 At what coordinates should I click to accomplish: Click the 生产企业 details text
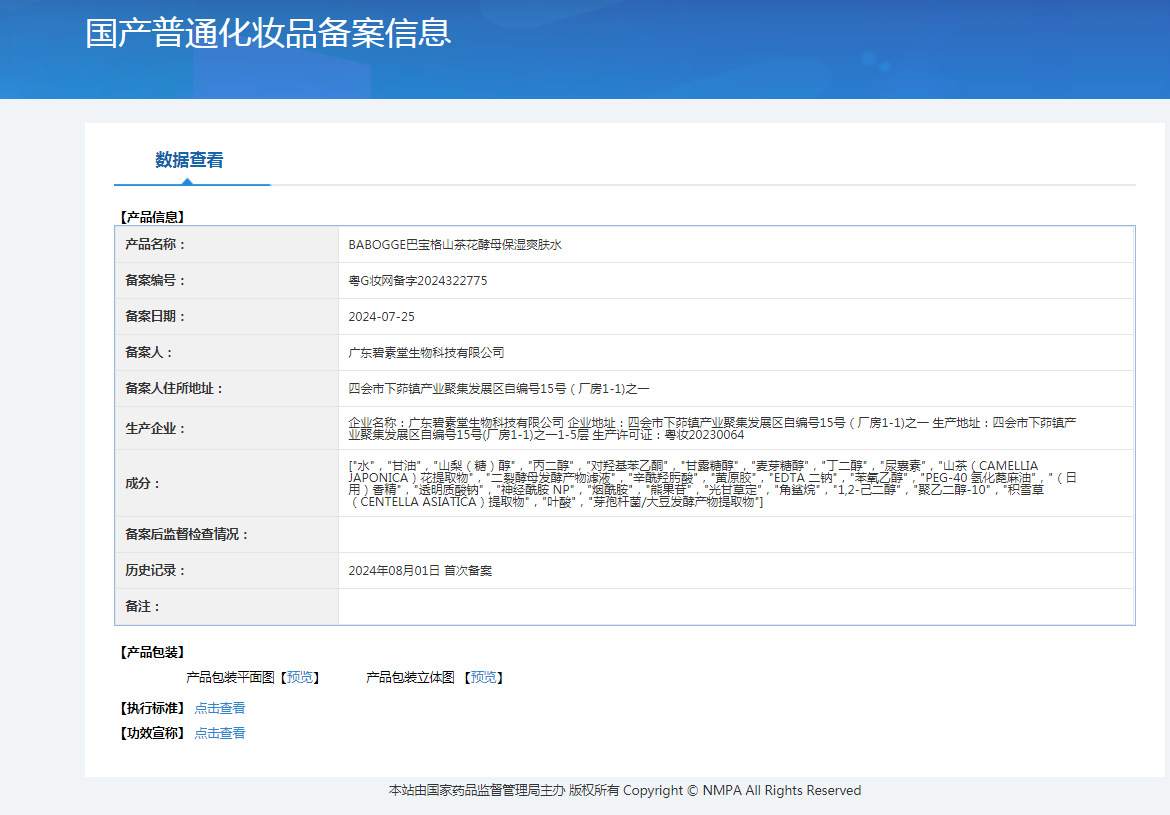click(x=712, y=429)
